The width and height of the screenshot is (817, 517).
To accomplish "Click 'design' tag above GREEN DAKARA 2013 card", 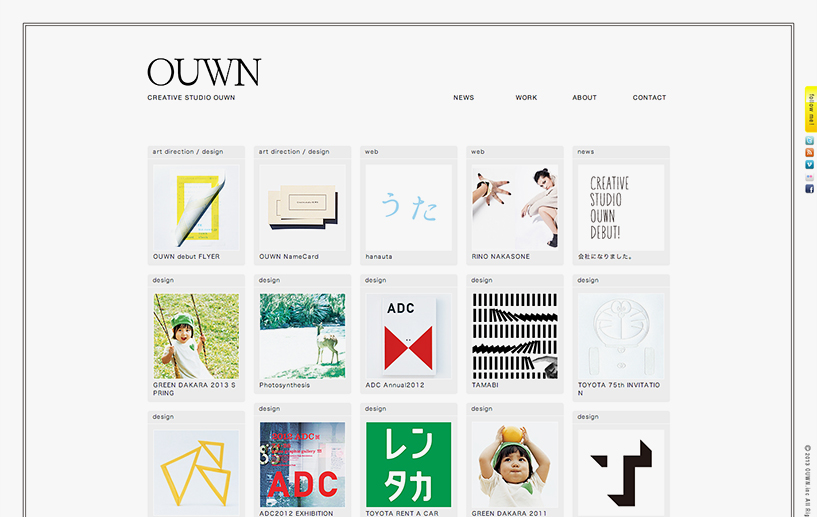I will click(163, 280).
